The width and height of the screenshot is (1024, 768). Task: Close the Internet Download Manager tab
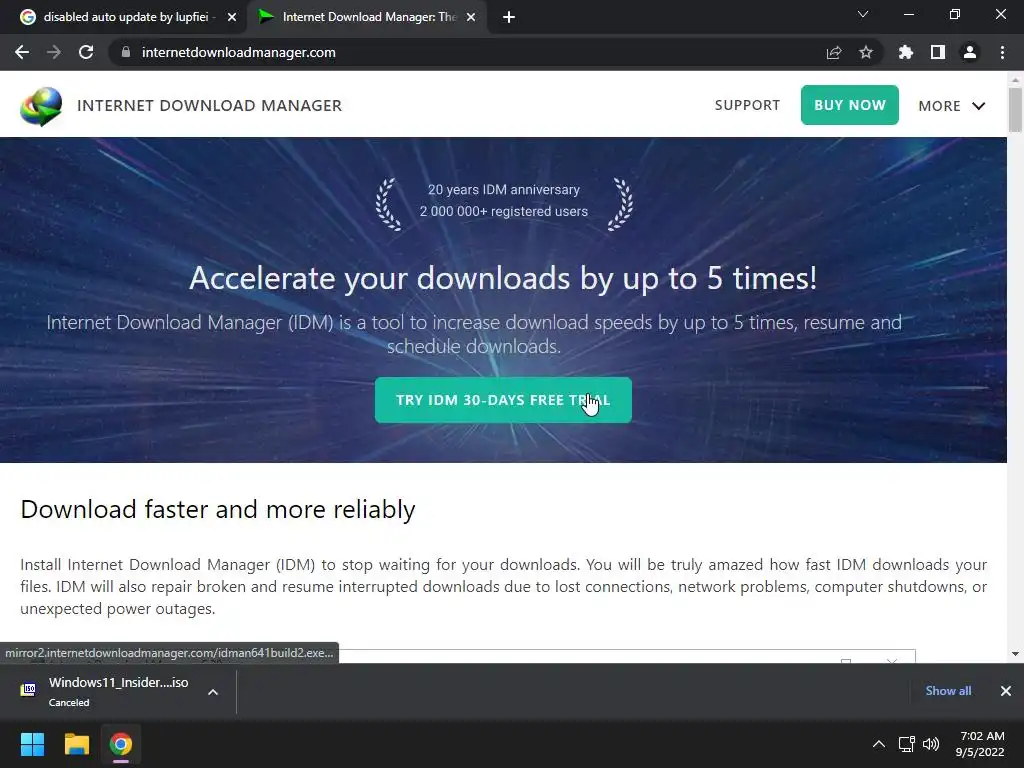[x=471, y=17]
